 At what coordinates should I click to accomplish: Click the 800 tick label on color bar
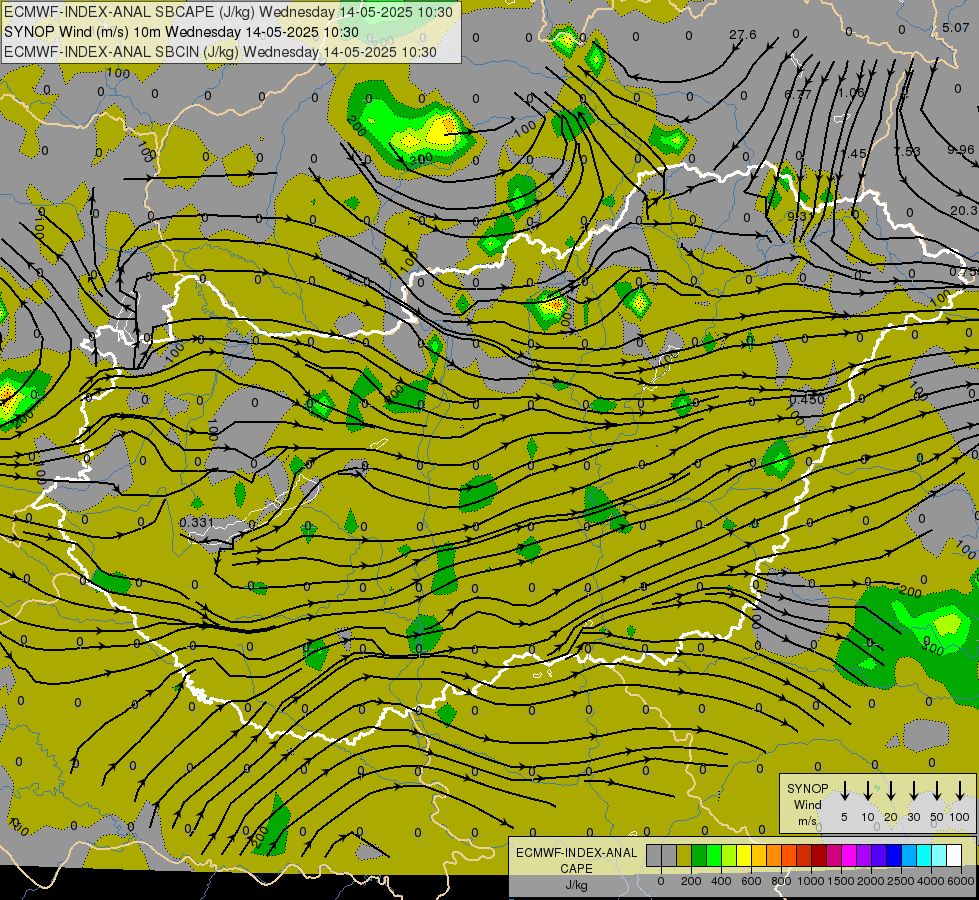pyautogui.click(x=781, y=881)
